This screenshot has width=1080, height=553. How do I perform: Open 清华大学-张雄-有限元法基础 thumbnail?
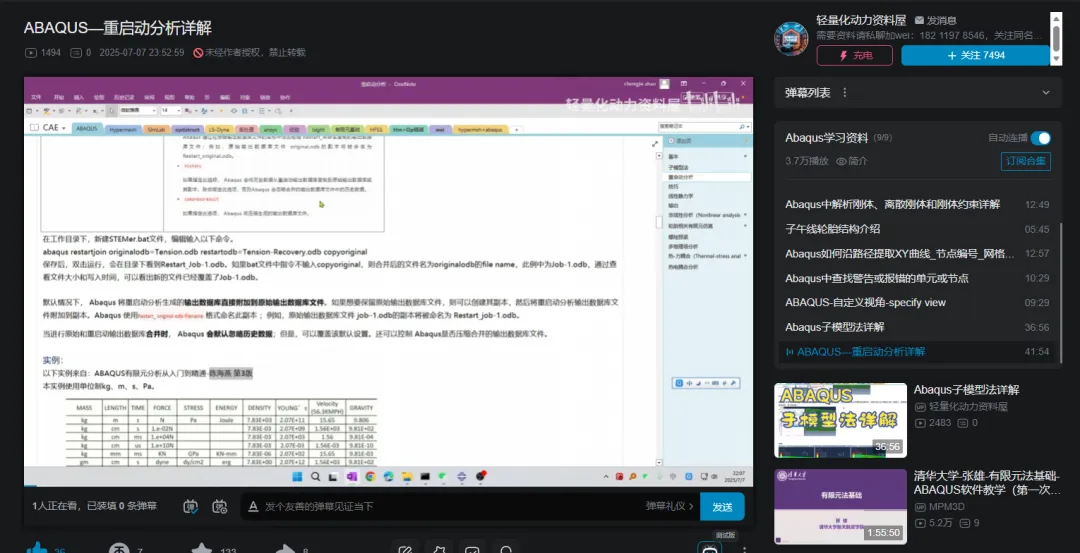840,507
